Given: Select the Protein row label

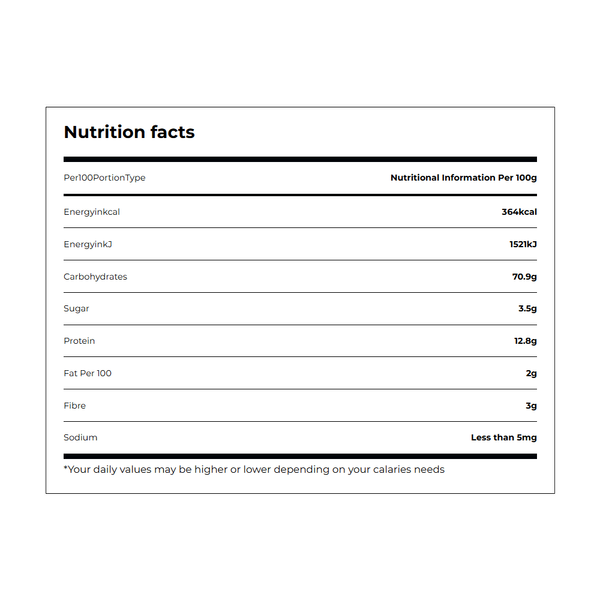Looking at the screenshot, I should (79, 341).
